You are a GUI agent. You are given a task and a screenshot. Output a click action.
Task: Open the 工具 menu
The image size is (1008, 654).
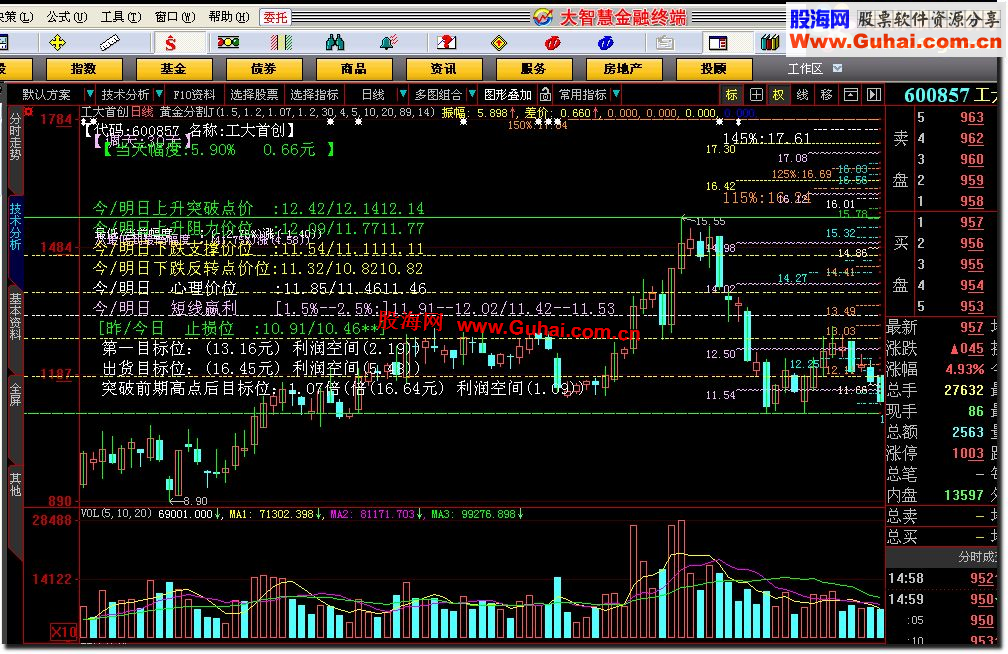(121, 17)
